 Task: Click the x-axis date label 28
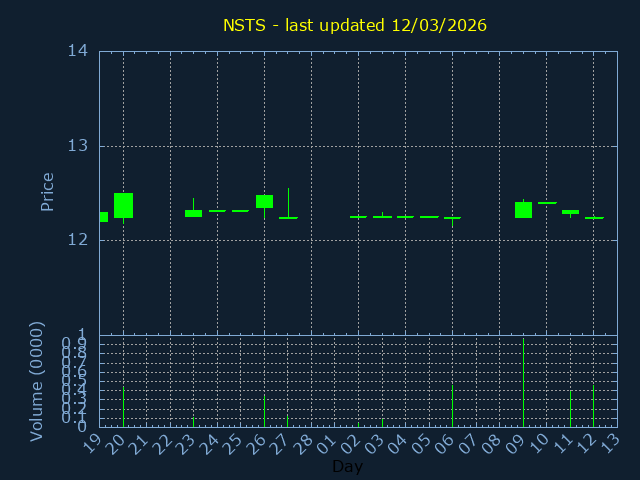305,441
